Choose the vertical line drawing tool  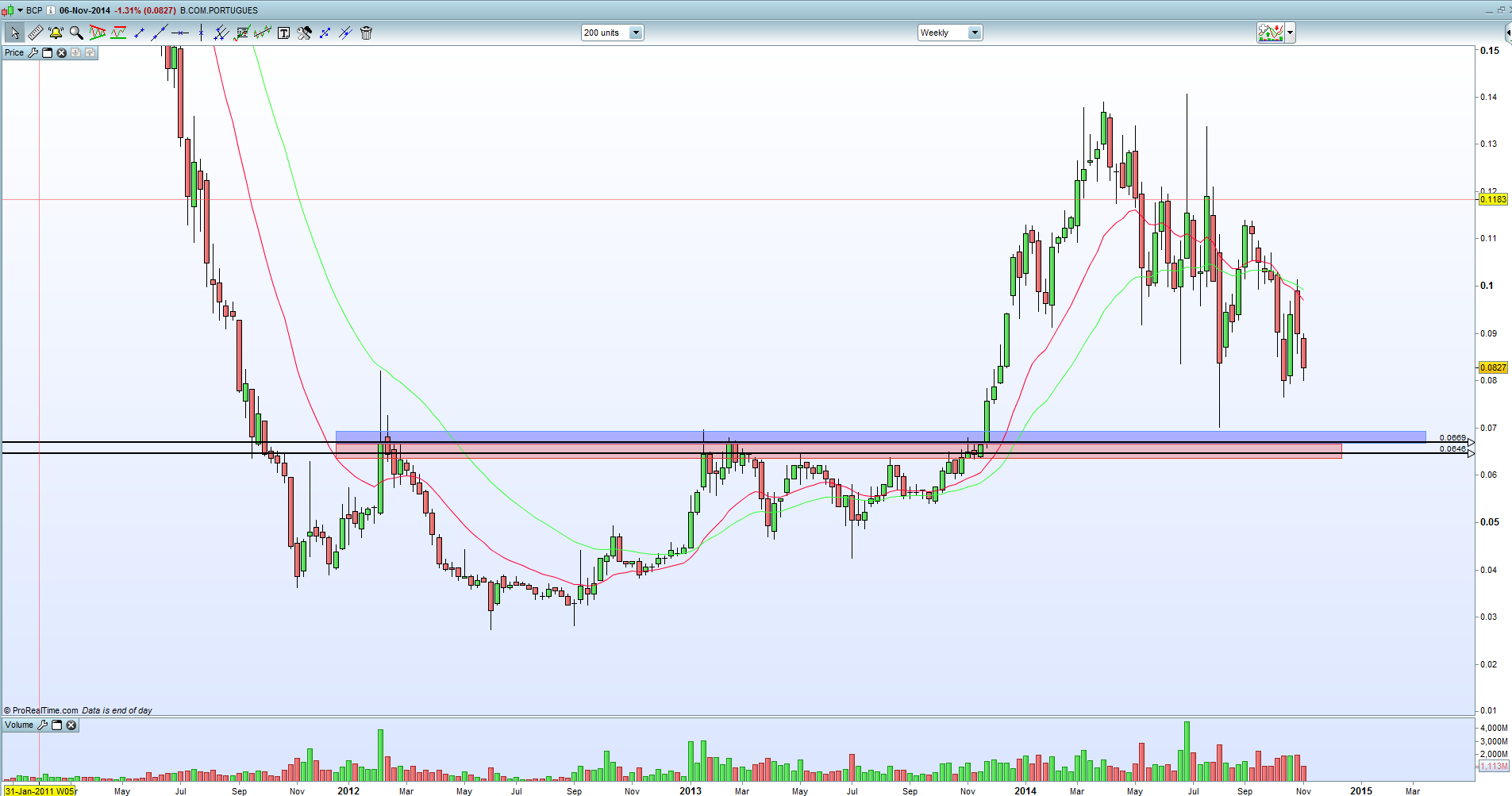coord(201,33)
